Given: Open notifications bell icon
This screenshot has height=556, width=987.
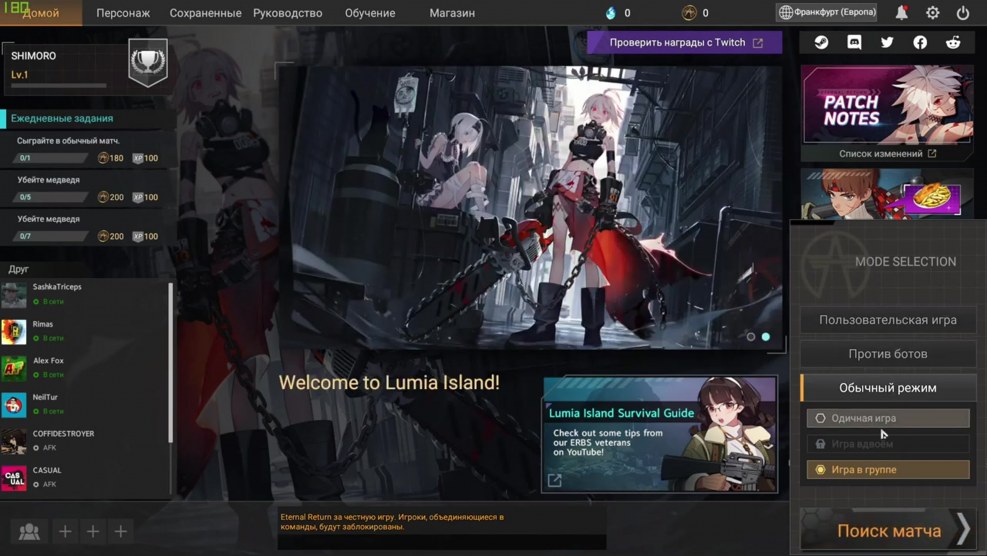Looking at the screenshot, I should coord(901,13).
